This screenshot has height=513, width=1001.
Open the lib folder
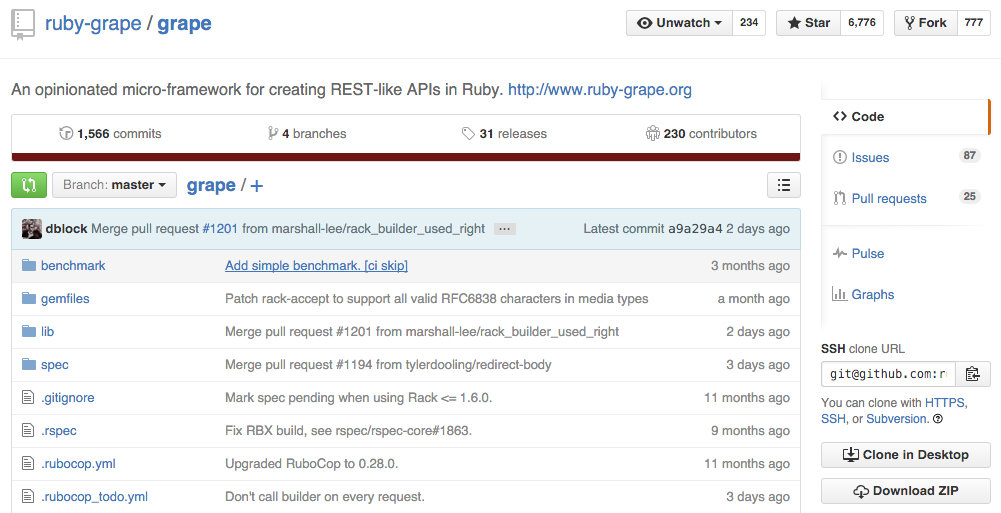(x=47, y=332)
